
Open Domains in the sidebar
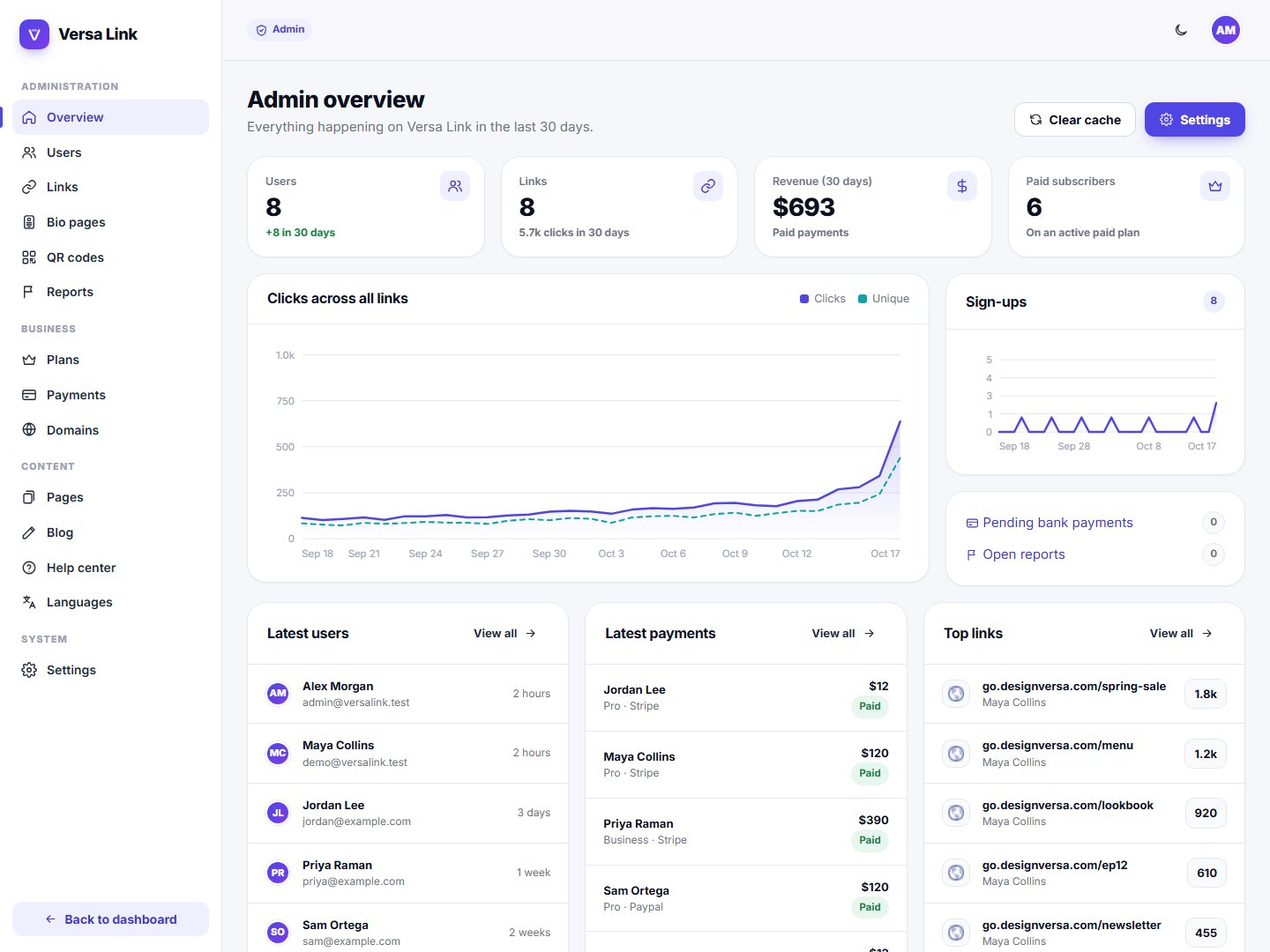tap(110, 430)
